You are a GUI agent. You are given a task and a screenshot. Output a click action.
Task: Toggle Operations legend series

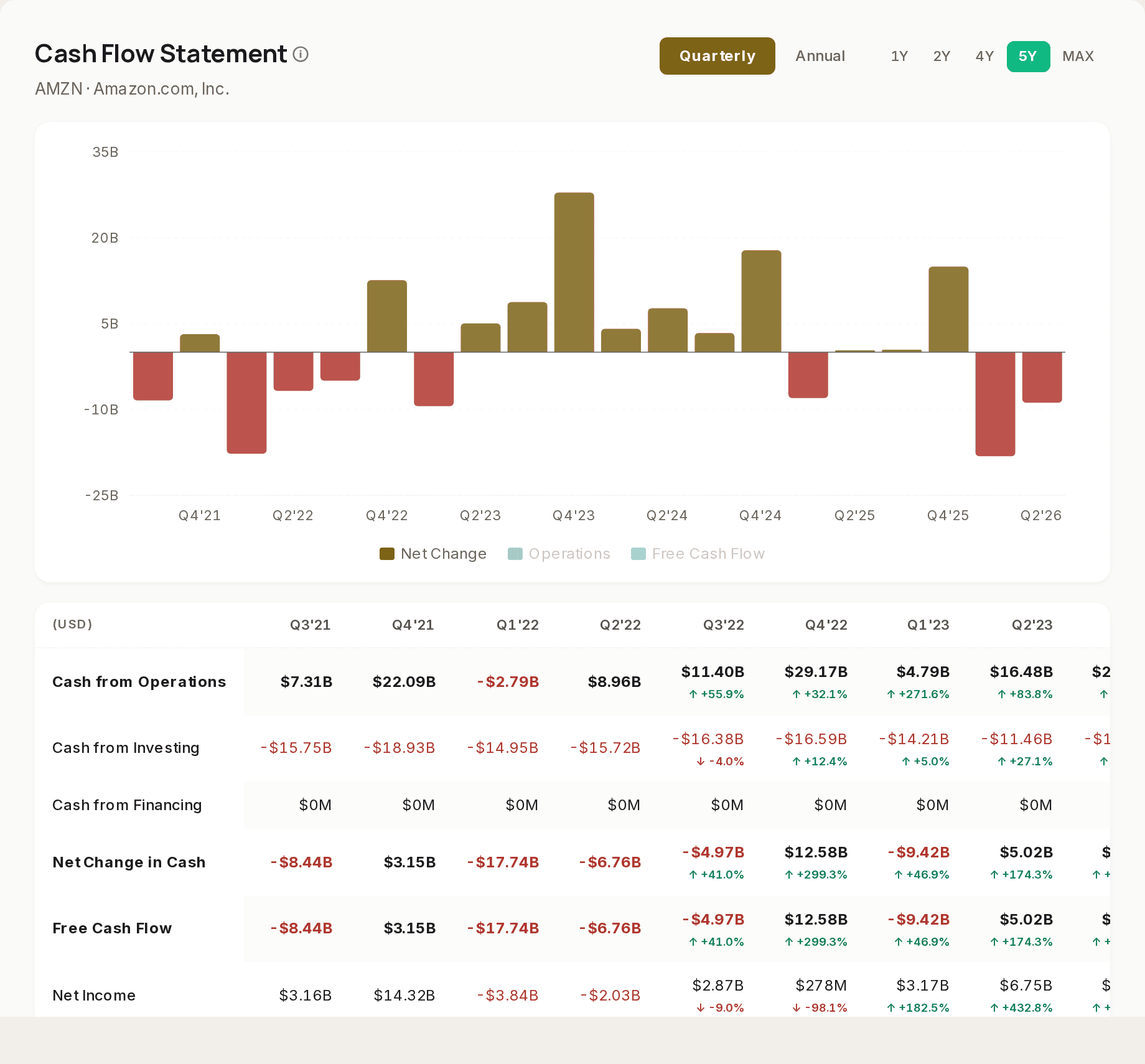559,554
